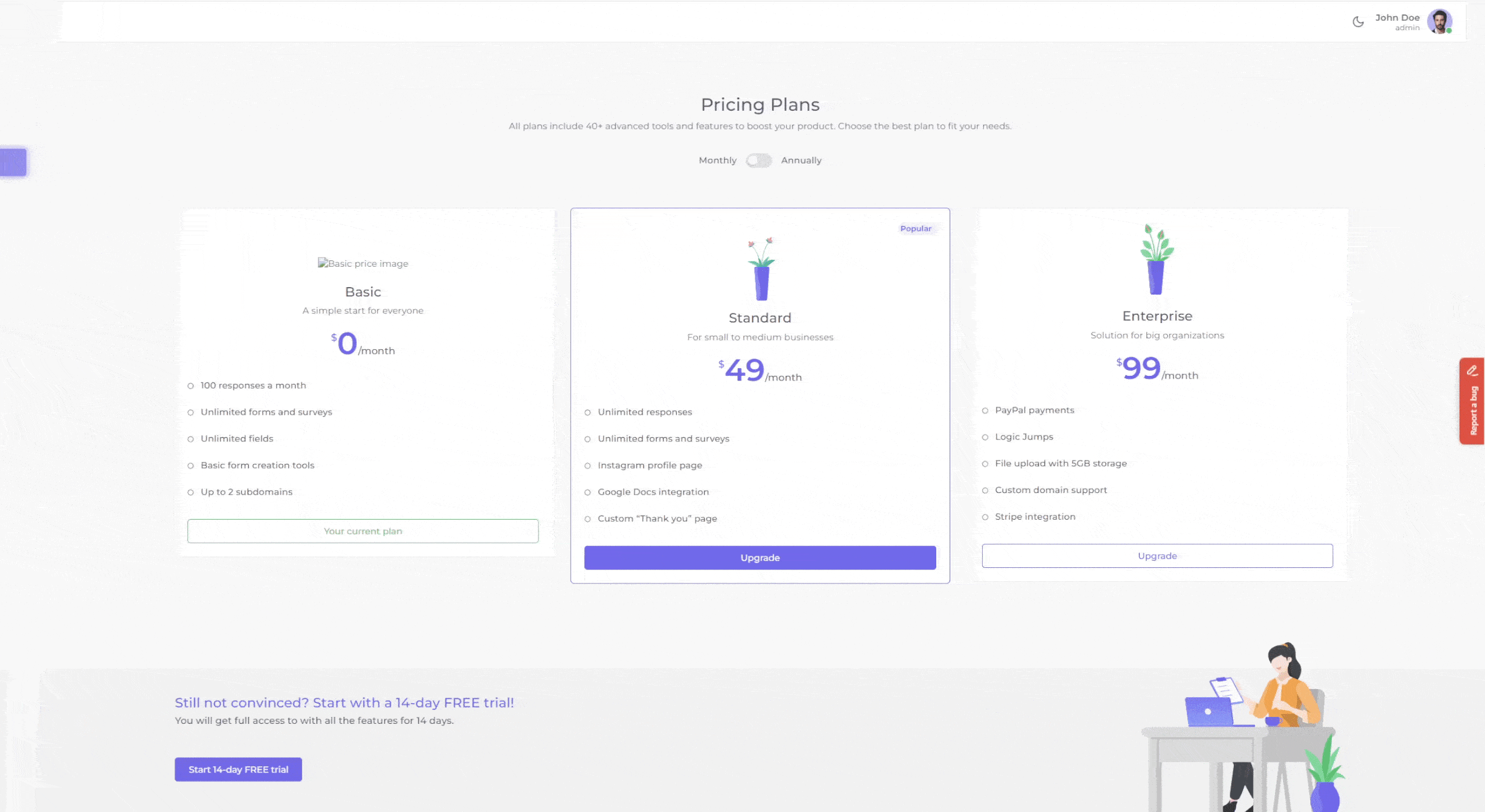Click the broken Basic price image
Screen dimensions: 1485x812
(363, 263)
